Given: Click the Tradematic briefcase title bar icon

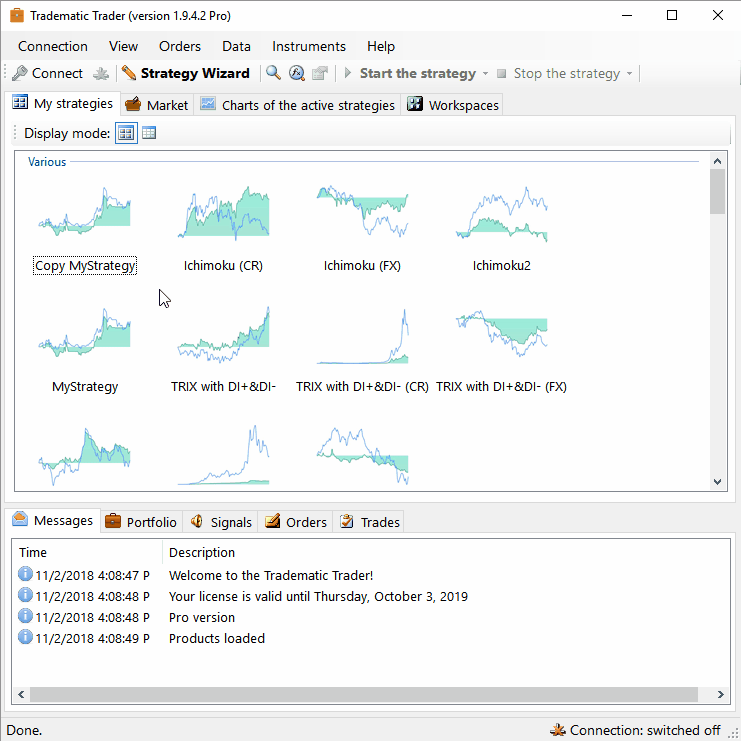Looking at the screenshot, I should 17,16.
